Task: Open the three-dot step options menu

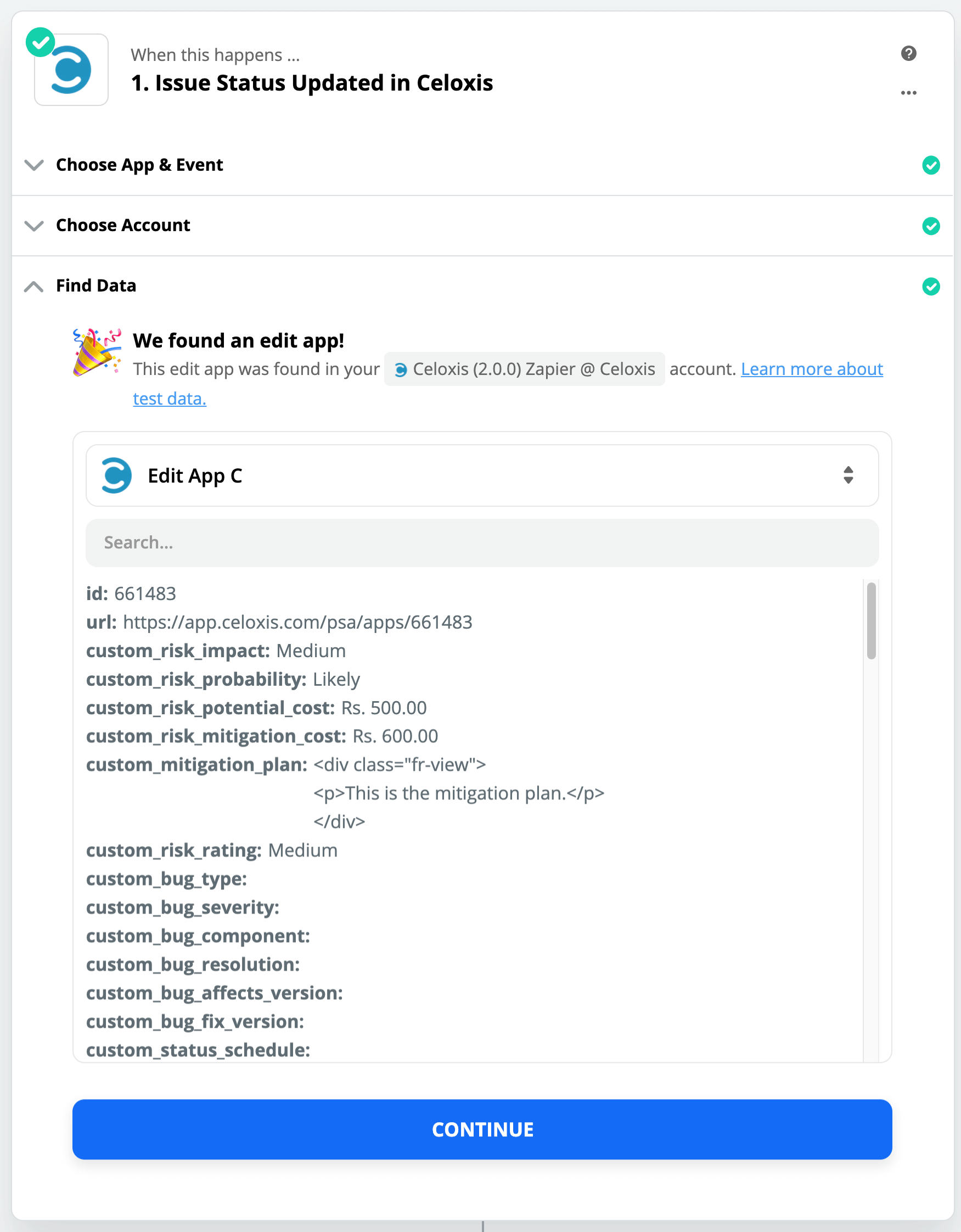Action: point(908,93)
